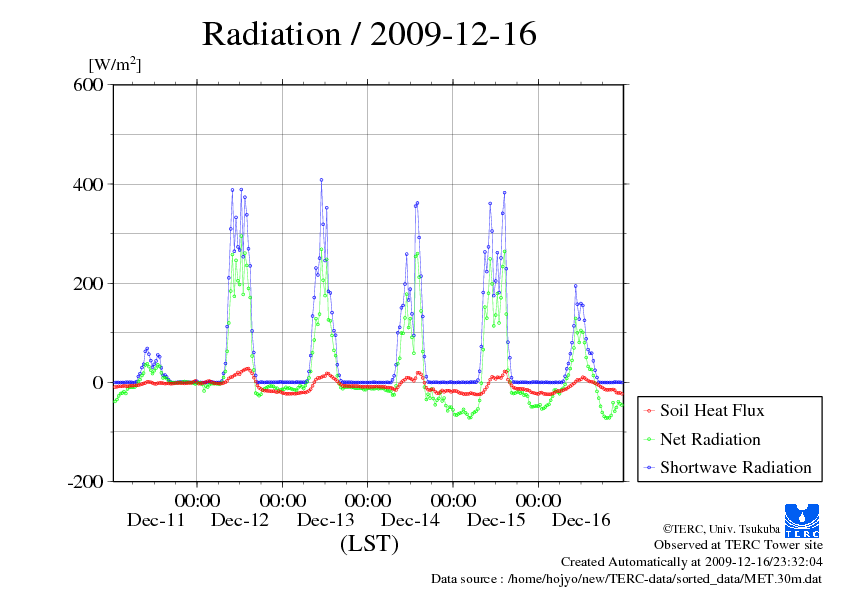Click the 400 y-axis tick label
Viewport: 842px width, 595px height.
[x=89, y=184]
